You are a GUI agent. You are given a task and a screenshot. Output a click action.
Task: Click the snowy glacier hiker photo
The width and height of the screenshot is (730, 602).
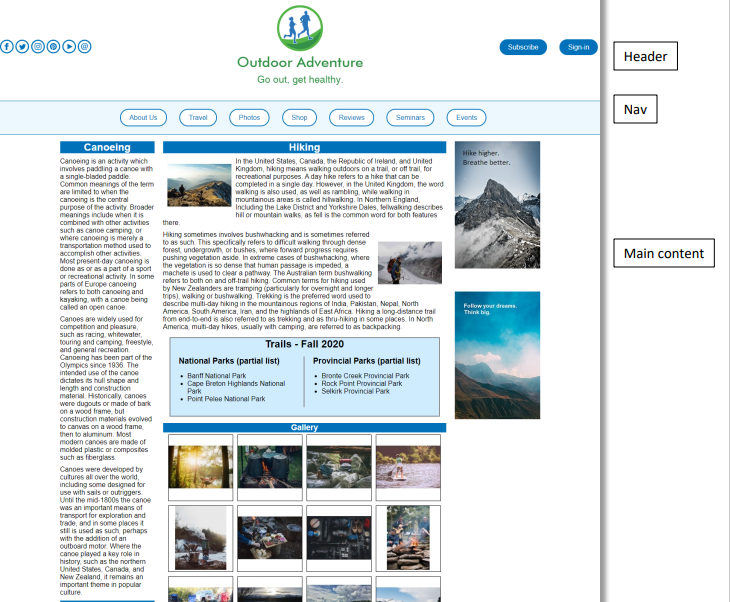tap(410, 263)
